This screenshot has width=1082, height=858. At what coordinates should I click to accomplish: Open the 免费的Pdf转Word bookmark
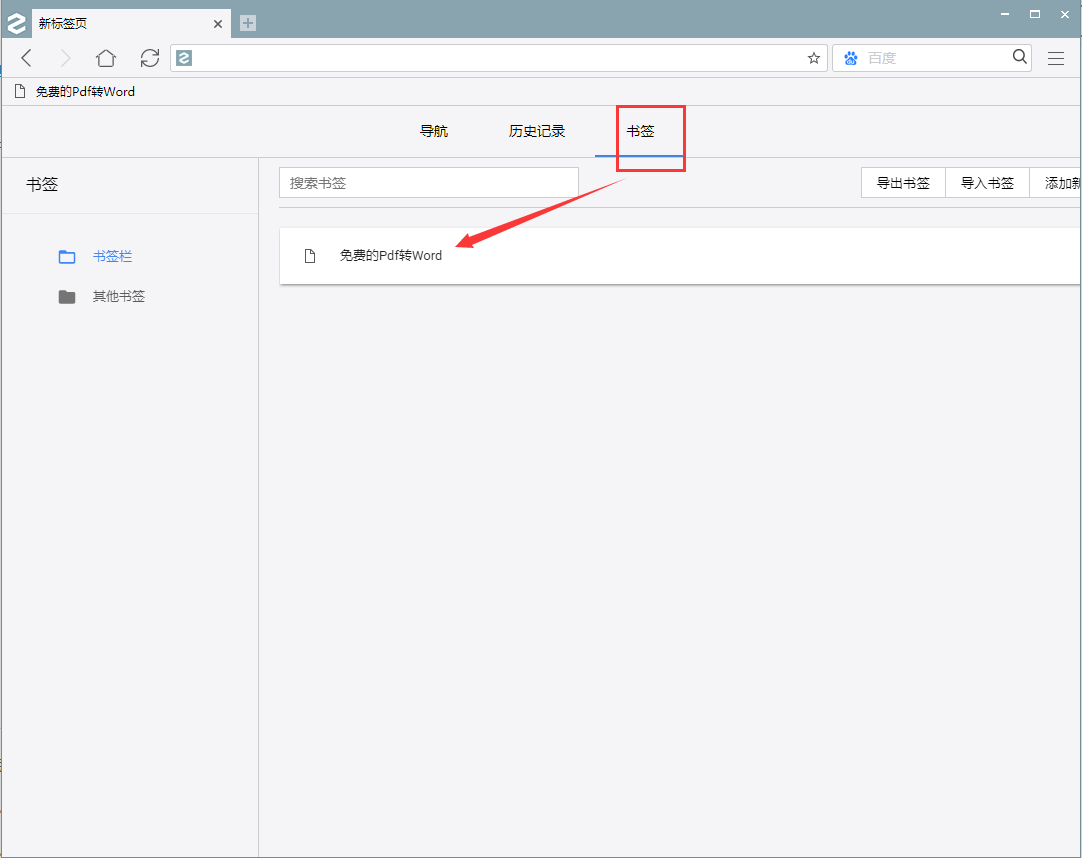[391, 255]
